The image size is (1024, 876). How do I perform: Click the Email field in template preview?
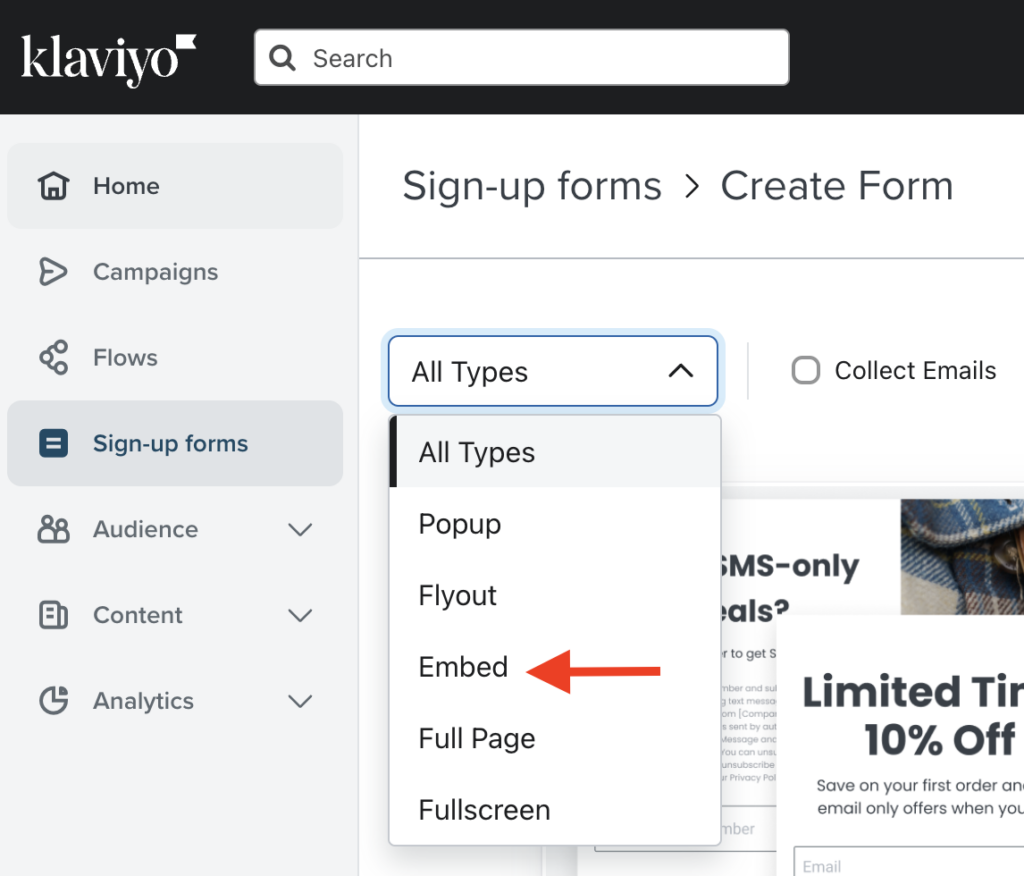(909, 862)
